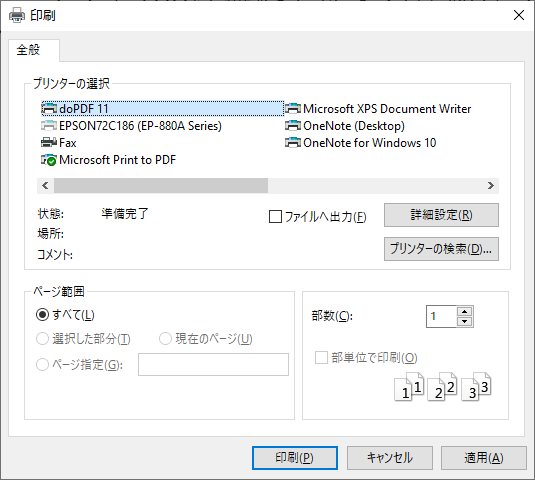
Task: Click the 部数 copies number field
Action: [441, 316]
